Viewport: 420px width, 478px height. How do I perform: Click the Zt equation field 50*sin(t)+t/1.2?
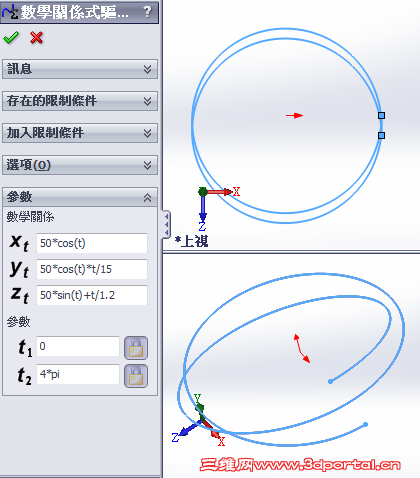(x=92, y=295)
